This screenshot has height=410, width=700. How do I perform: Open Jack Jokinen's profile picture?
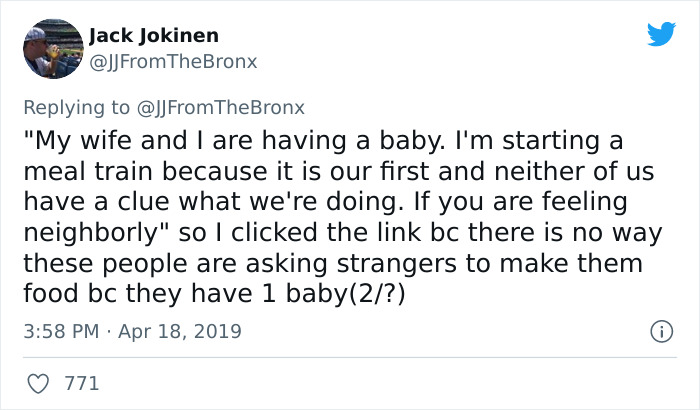point(51,48)
